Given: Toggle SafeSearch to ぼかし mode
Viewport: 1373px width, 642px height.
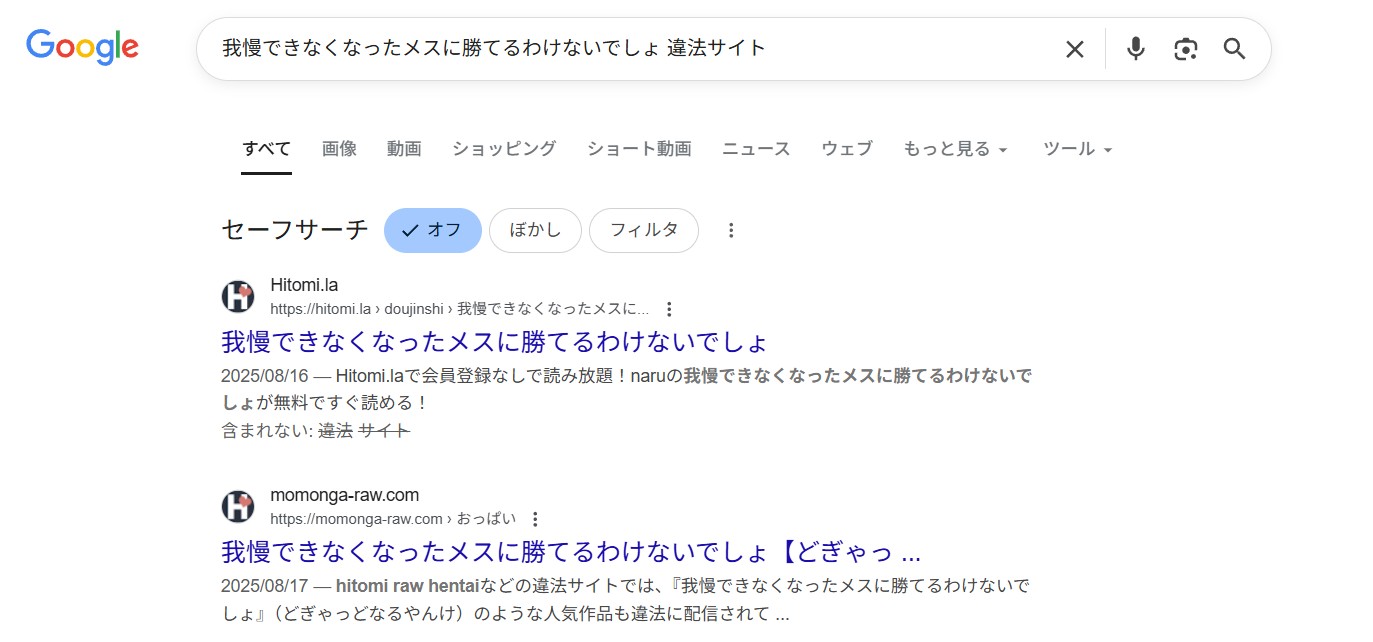Looking at the screenshot, I should click(x=535, y=230).
